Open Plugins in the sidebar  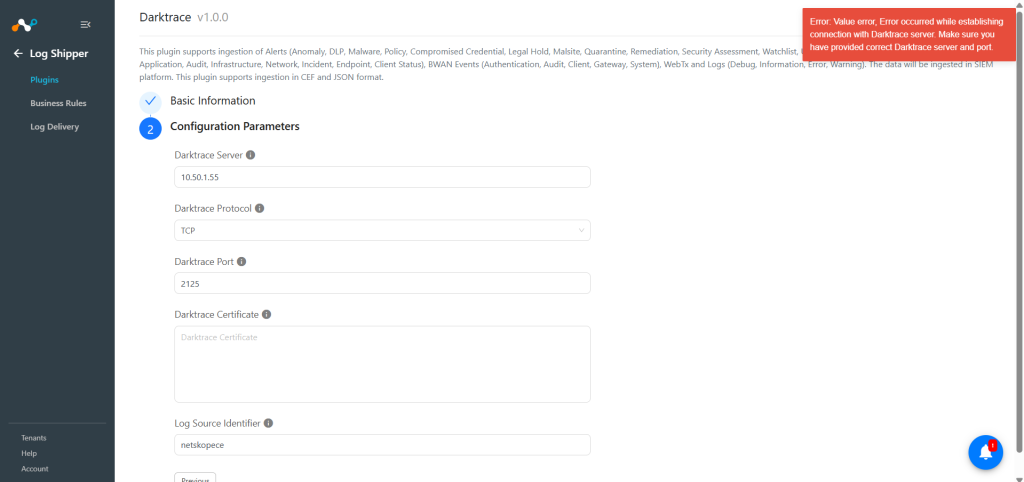(x=44, y=80)
